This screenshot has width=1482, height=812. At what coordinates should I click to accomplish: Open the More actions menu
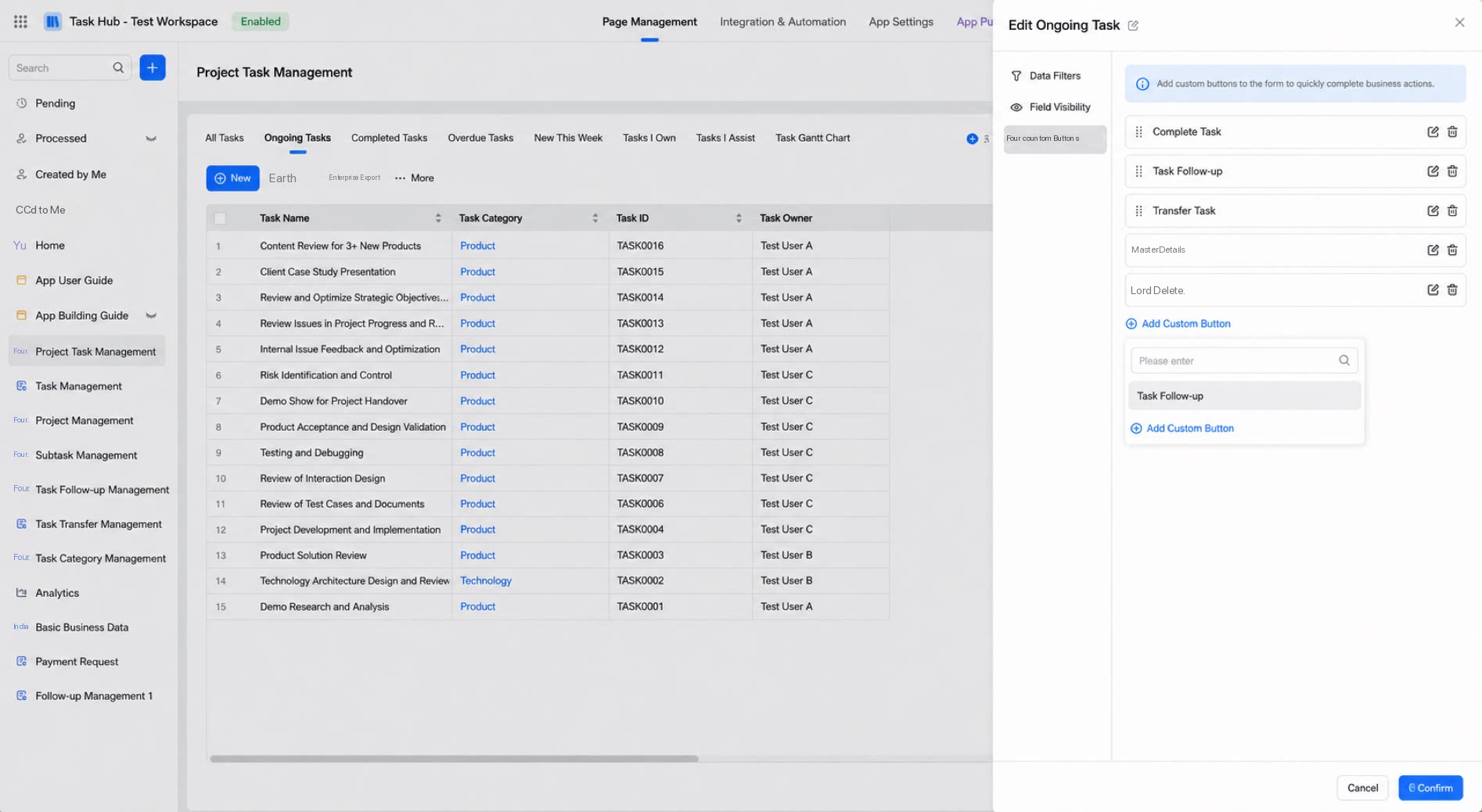point(415,178)
